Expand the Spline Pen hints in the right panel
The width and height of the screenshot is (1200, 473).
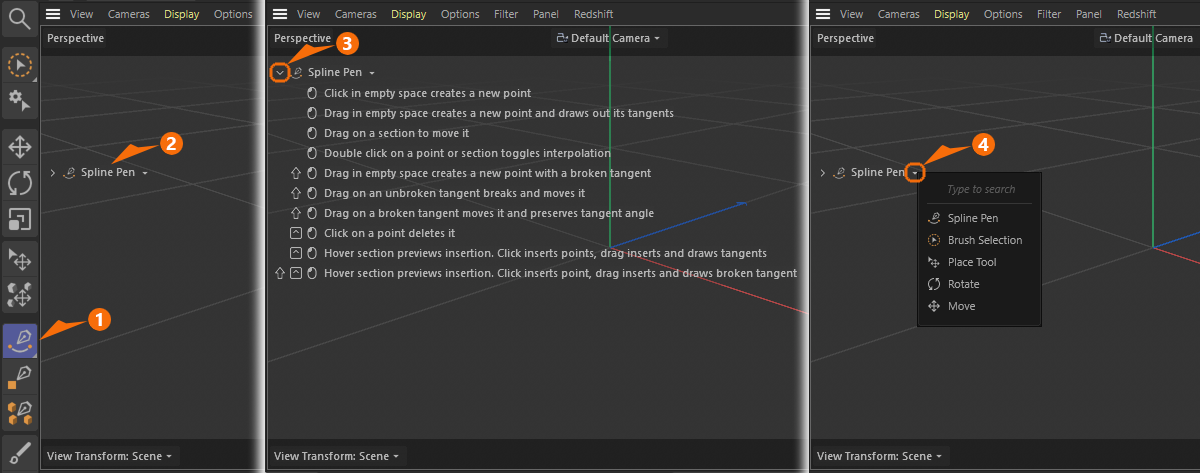pyautogui.click(x=822, y=173)
